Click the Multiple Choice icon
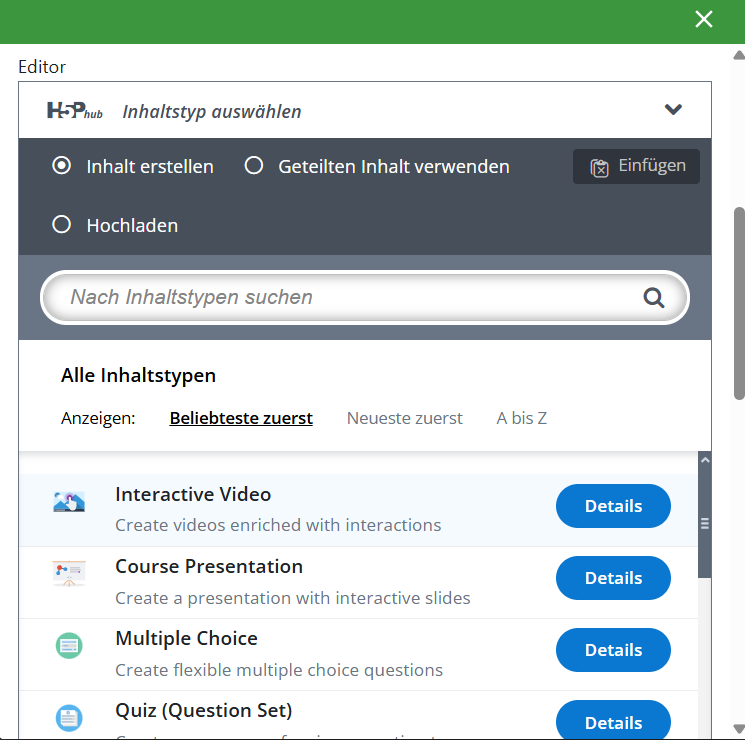The width and height of the screenshot is (745, 740). [69, 646]
